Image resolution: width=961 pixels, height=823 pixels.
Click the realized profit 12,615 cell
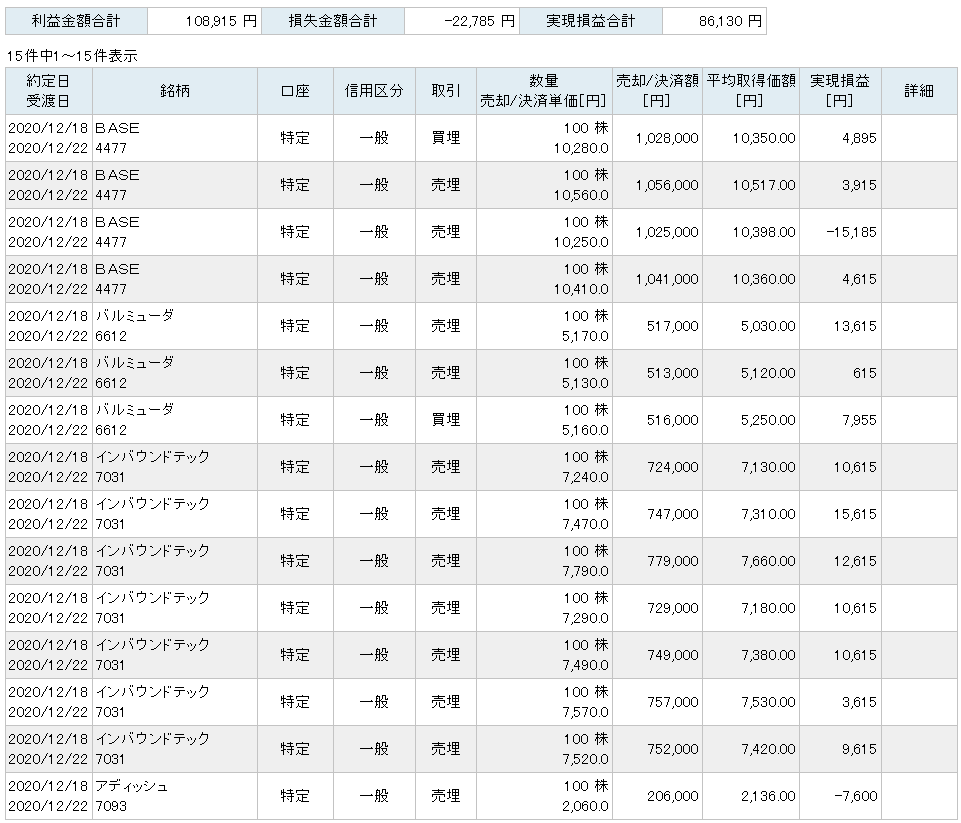click(x=840, y=561)
